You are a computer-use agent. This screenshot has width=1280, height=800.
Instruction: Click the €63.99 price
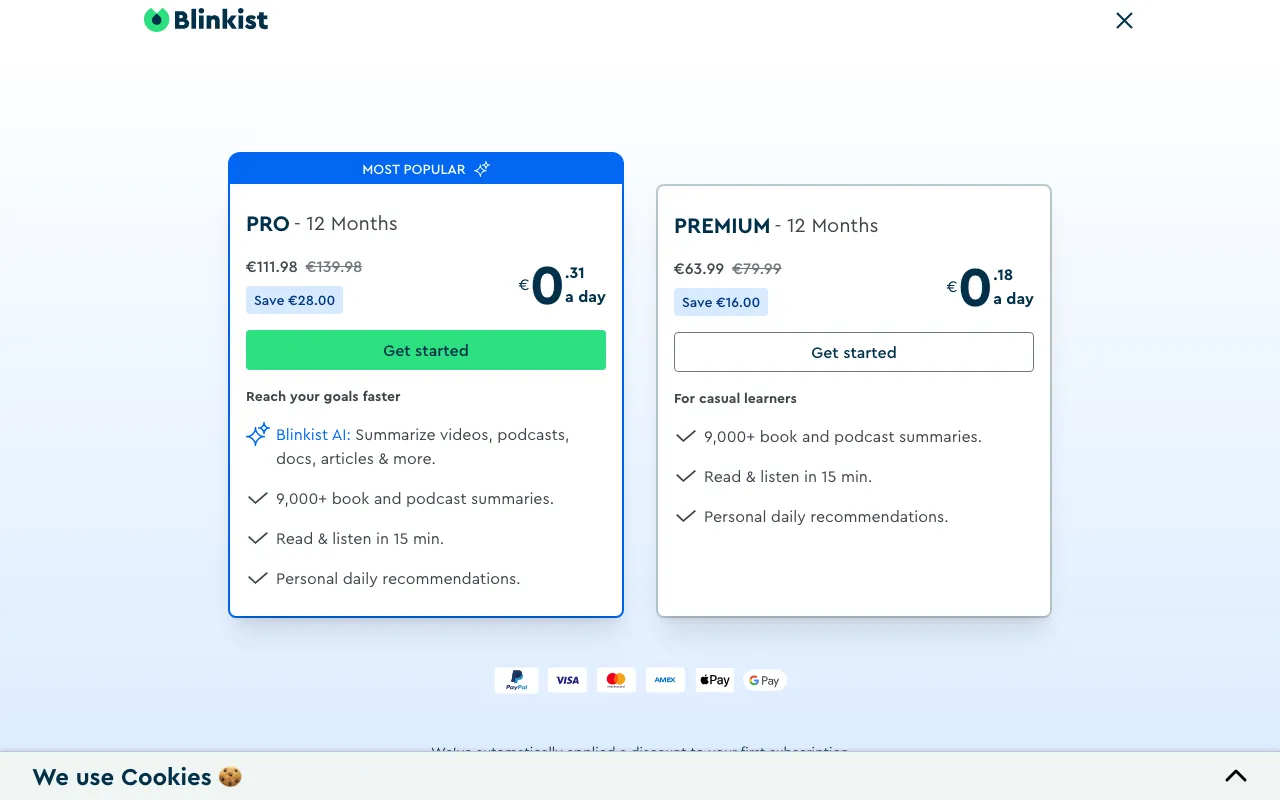pos(699,269)
